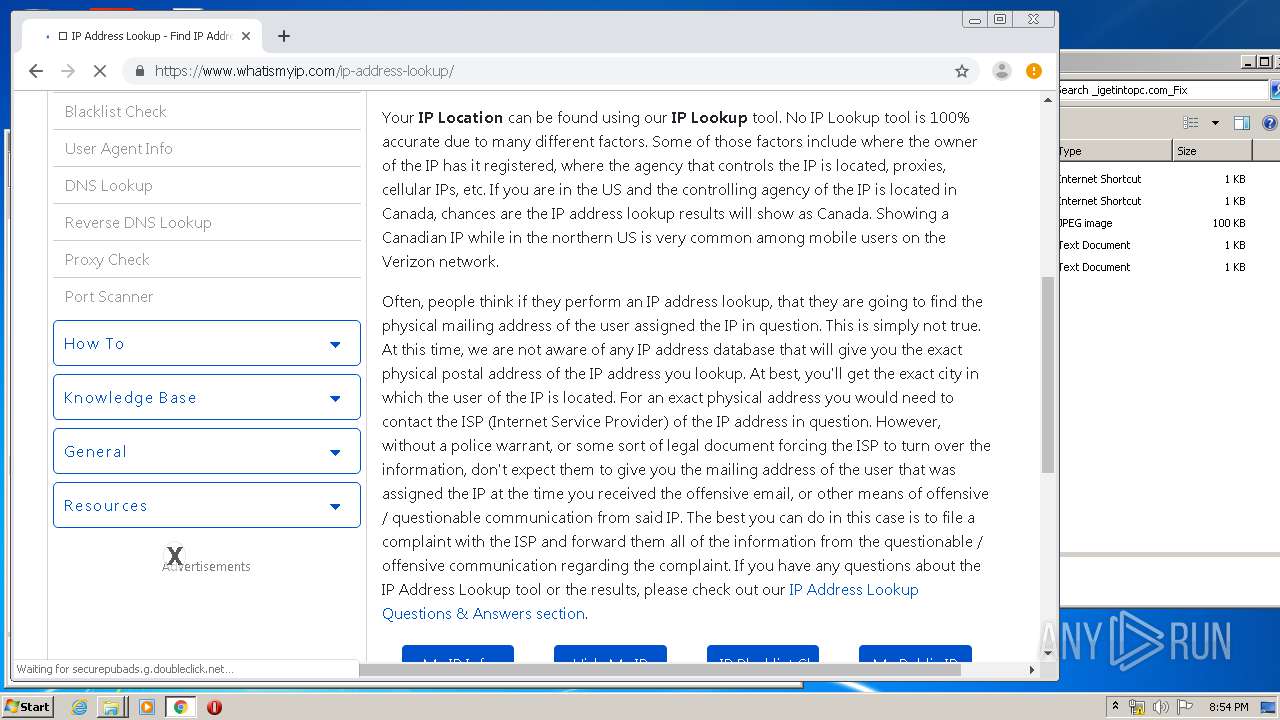The height and width of the screenshot is (720, 1280).
Task: Expand the Resources dropdown
Action: [x=207, y=505]
